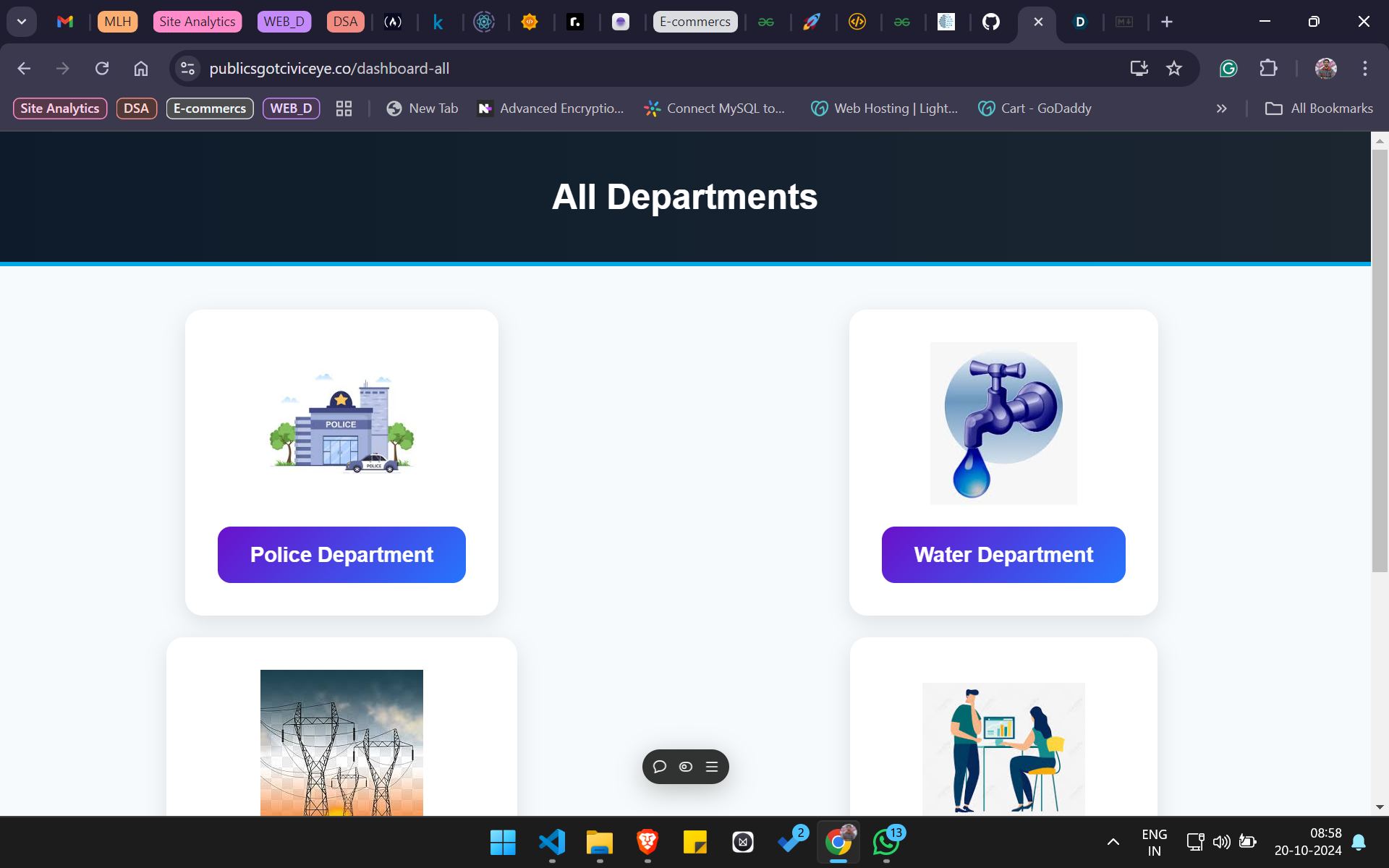Open Police Department dashboard
Screen dimensions: 1389x868
(341, 555)
